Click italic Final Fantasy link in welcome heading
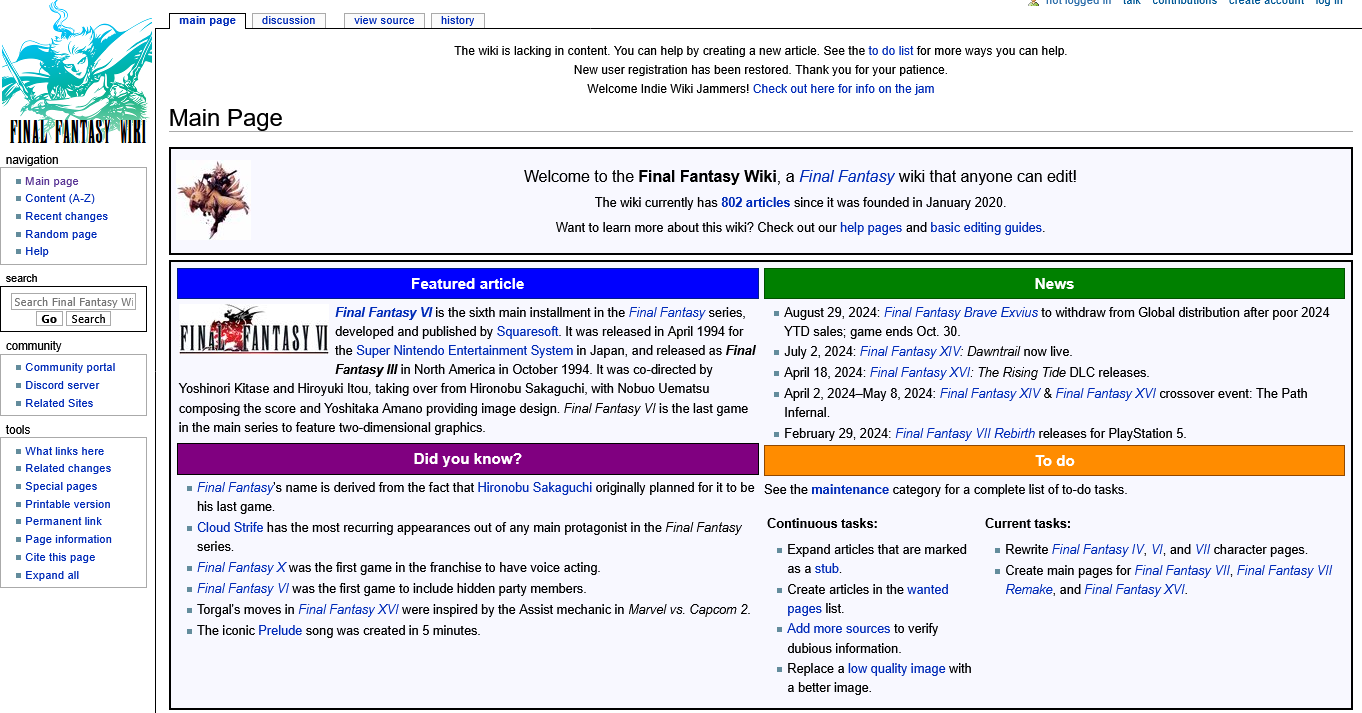 (x=846, y=177)
